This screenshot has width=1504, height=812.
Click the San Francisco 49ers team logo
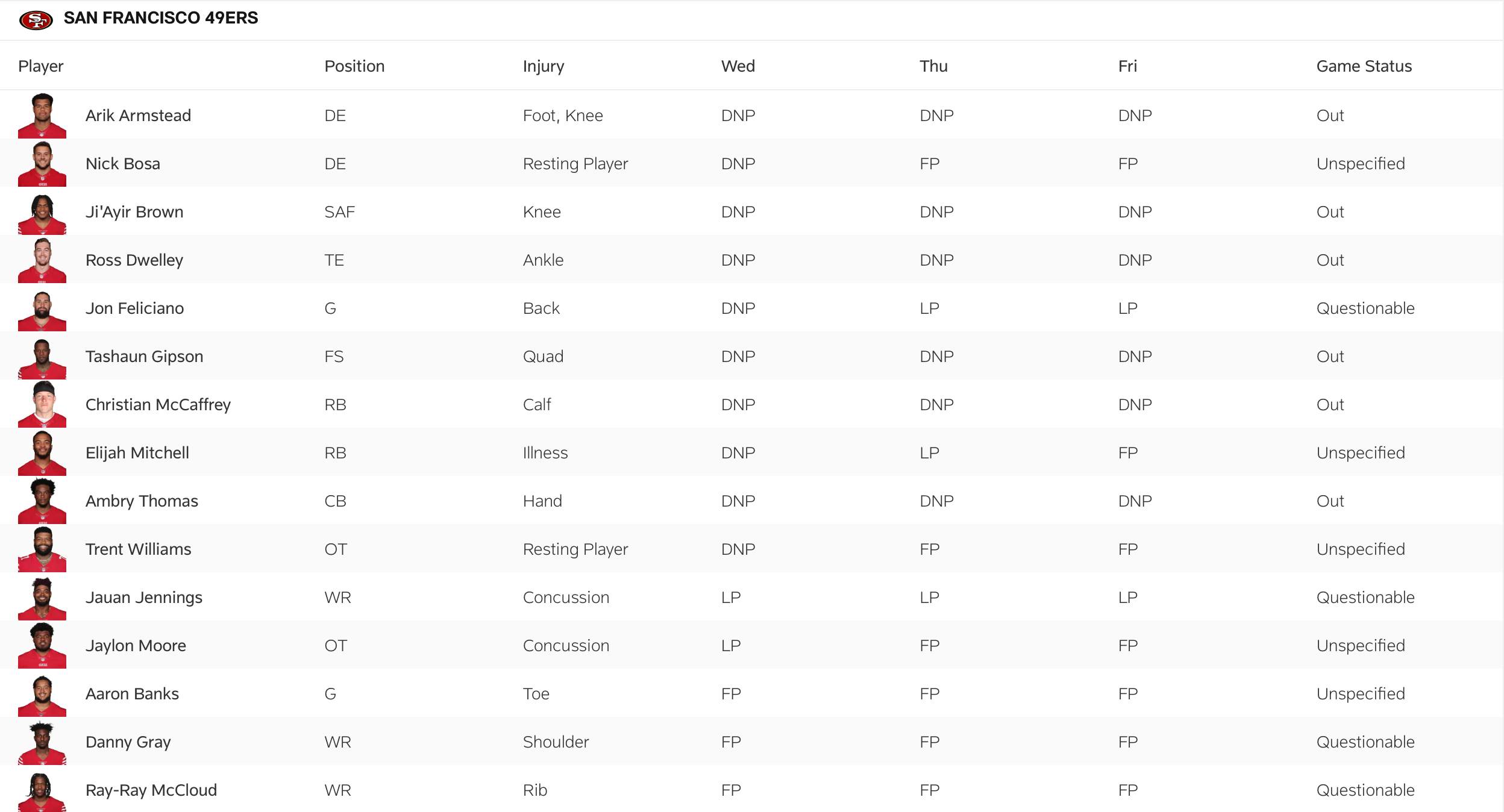(x=36, y=20)
